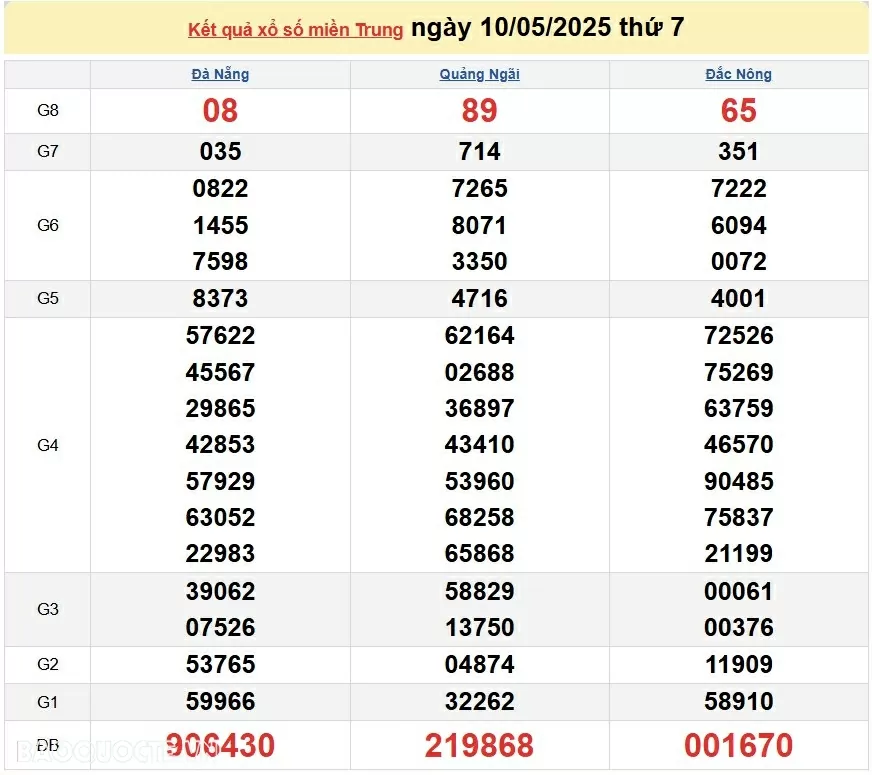The image size is (872, 775).
Task: Click the red G8 number 65
Action: pos(738,111)
